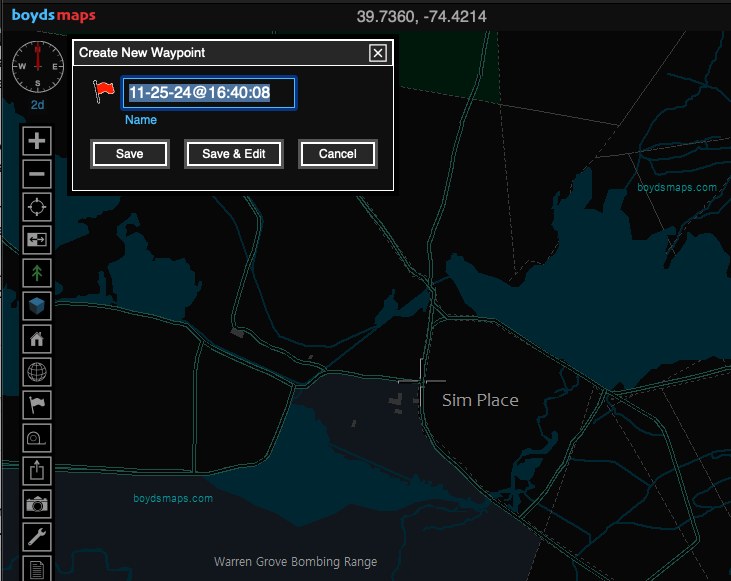Screen dimensions: 731x581
Task: Open the tape measure tool
Action: coord(37,438)
